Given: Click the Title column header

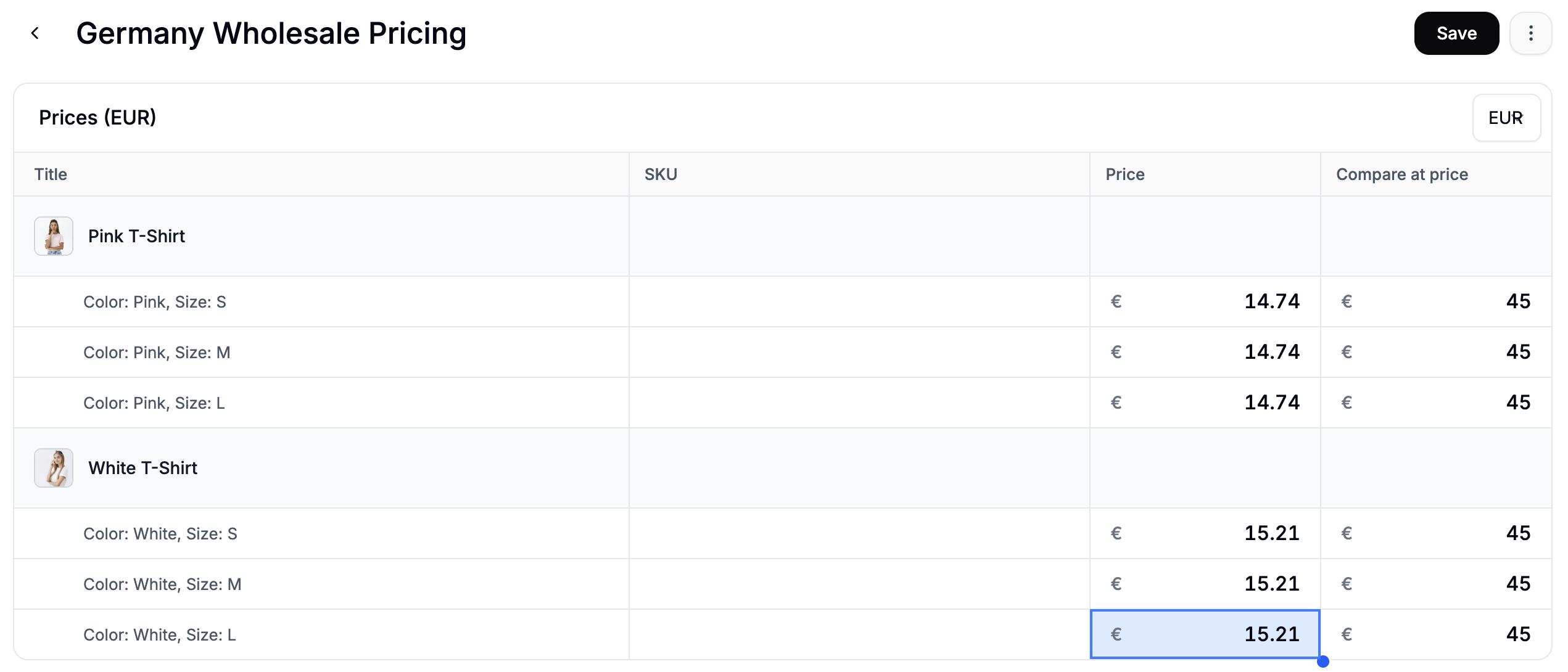Looking at the screenshot, I should [x=50, y=174].
